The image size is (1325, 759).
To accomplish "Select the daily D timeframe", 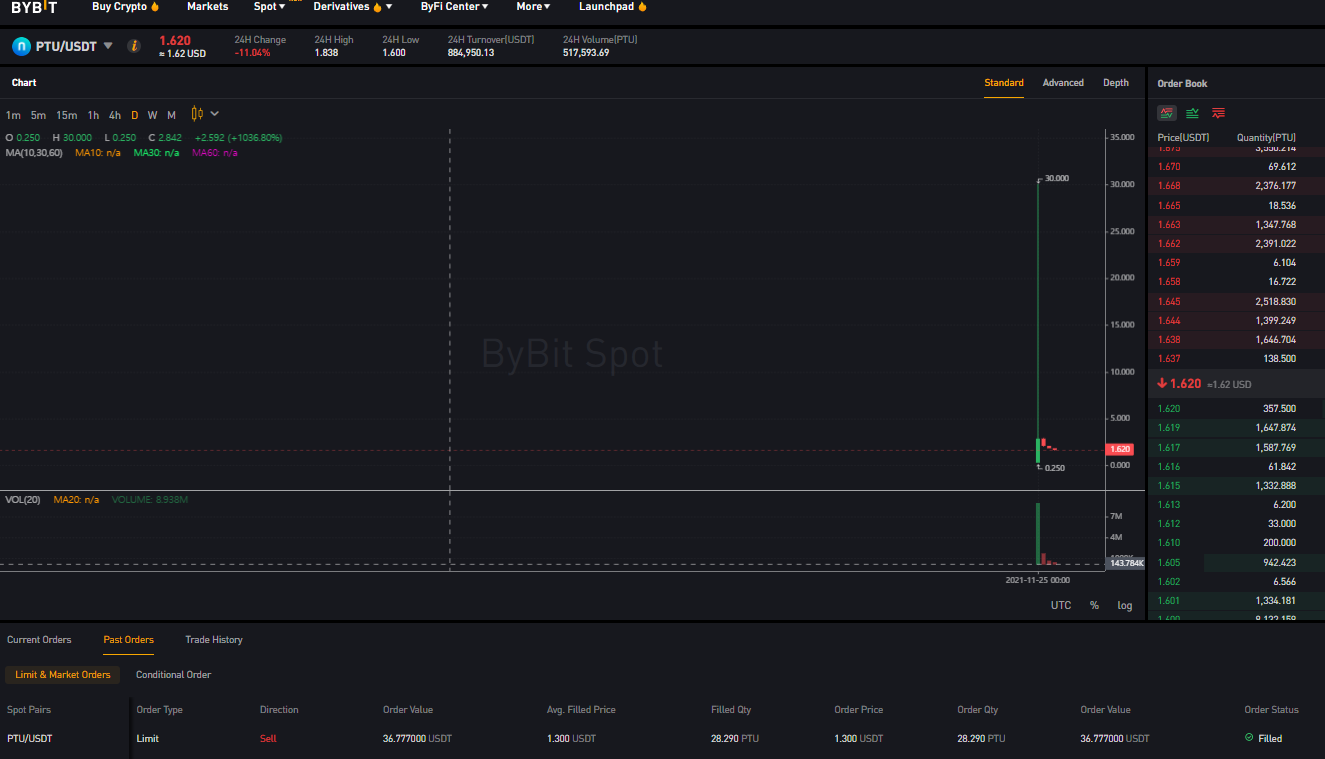I will point(135,115).
